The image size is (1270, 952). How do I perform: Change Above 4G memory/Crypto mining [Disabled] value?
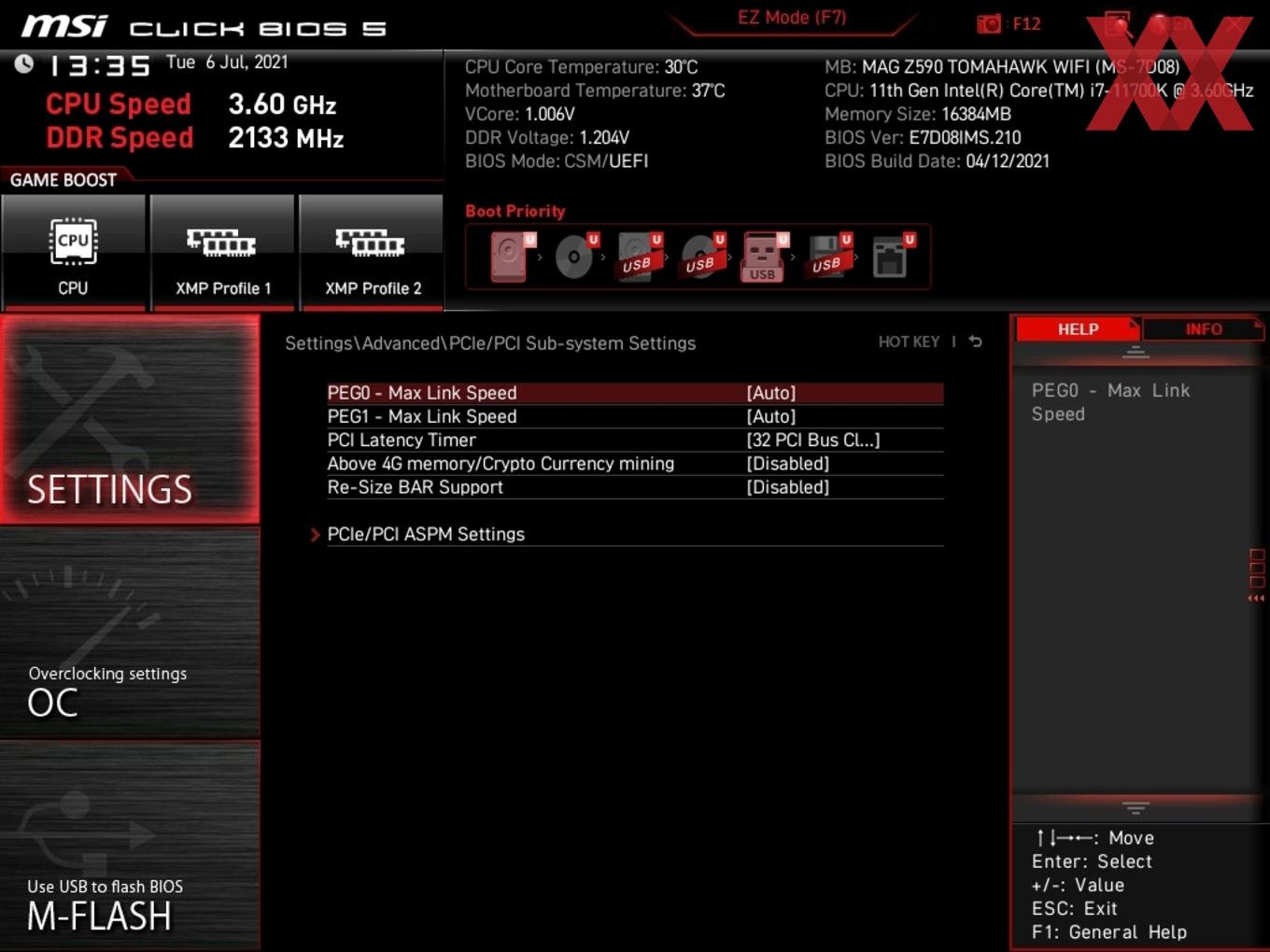pos(788,464)
